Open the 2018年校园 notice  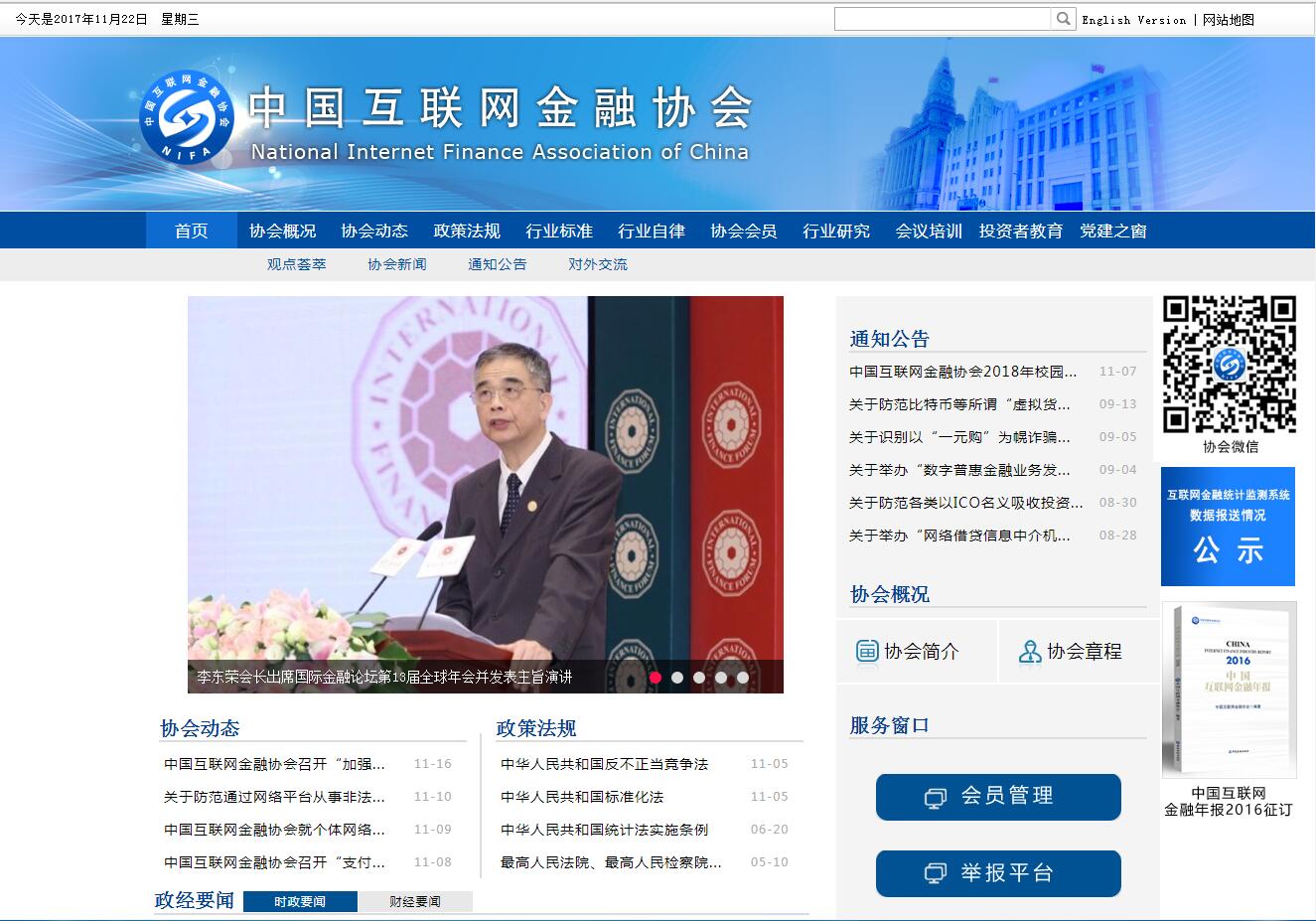963,372
